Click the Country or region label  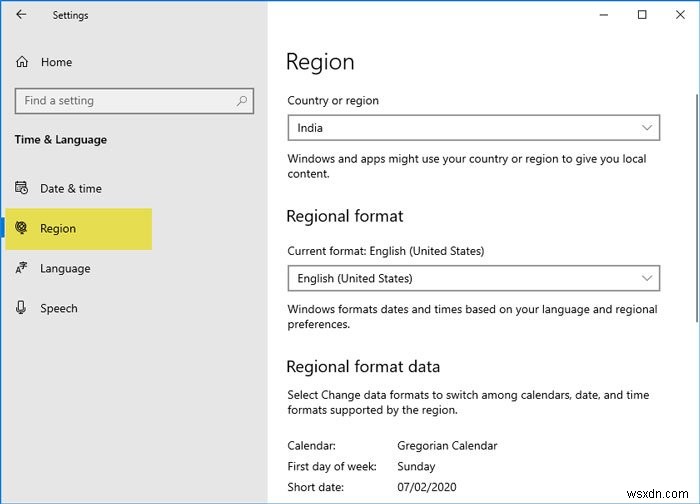click(x=333, y=100)
